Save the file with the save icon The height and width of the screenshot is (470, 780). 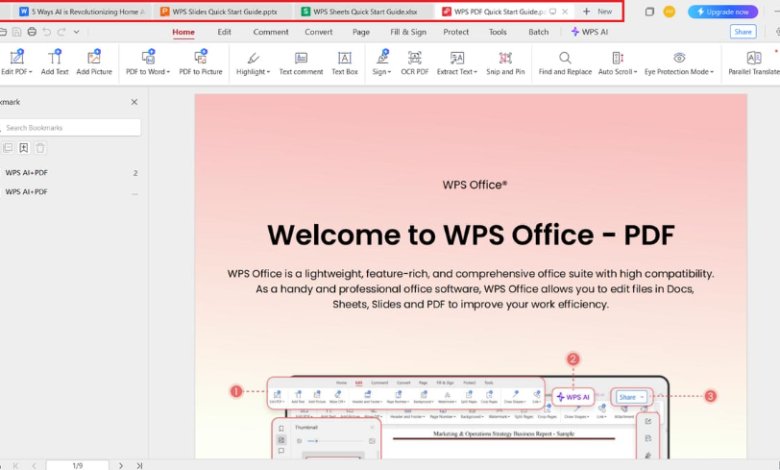[17, 32]
